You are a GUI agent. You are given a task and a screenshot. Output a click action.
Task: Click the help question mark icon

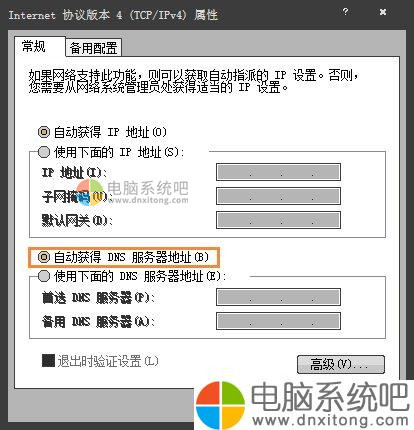[345, 12]
